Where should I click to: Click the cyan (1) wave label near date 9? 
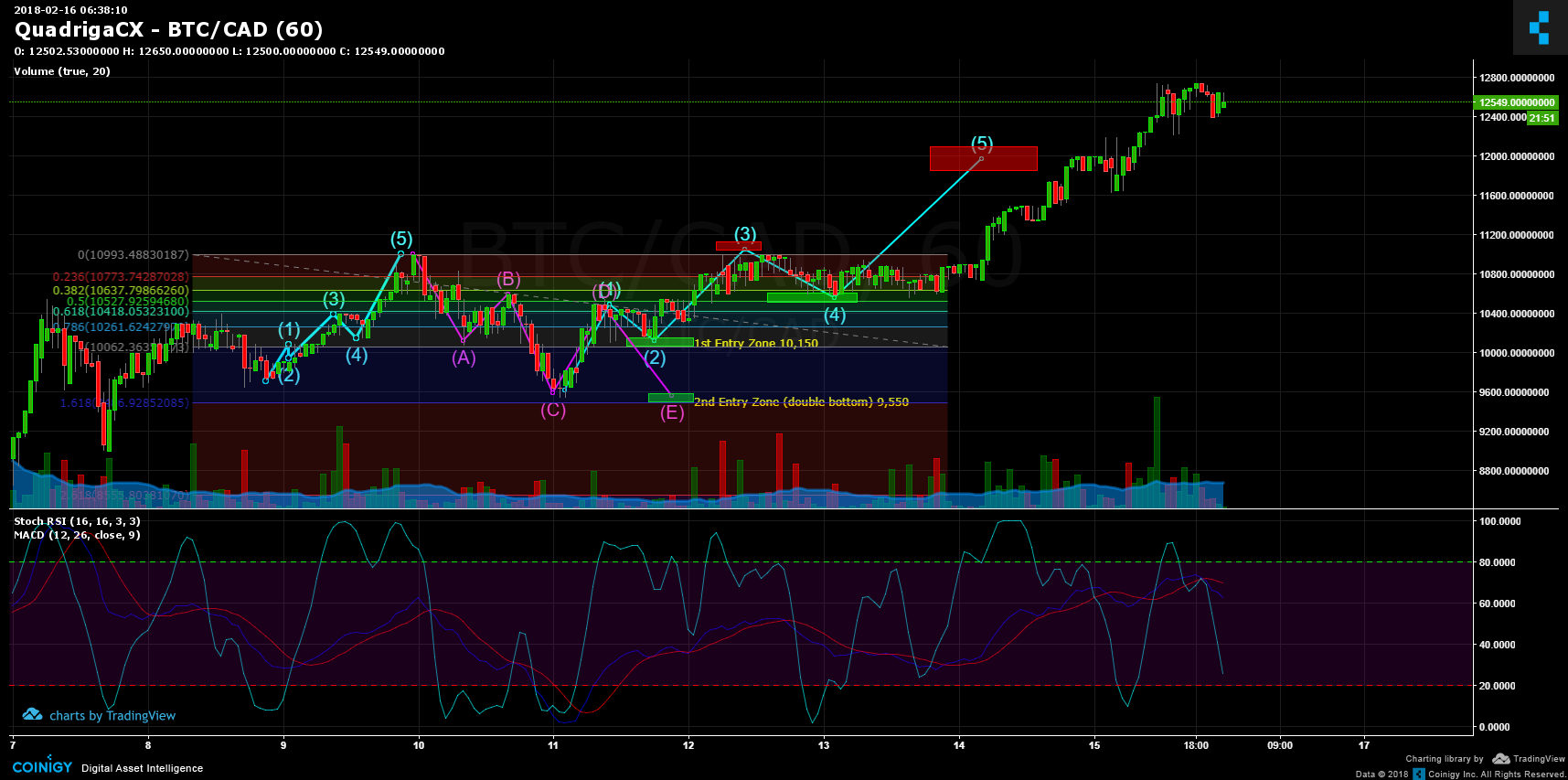(x=289, y=329)
